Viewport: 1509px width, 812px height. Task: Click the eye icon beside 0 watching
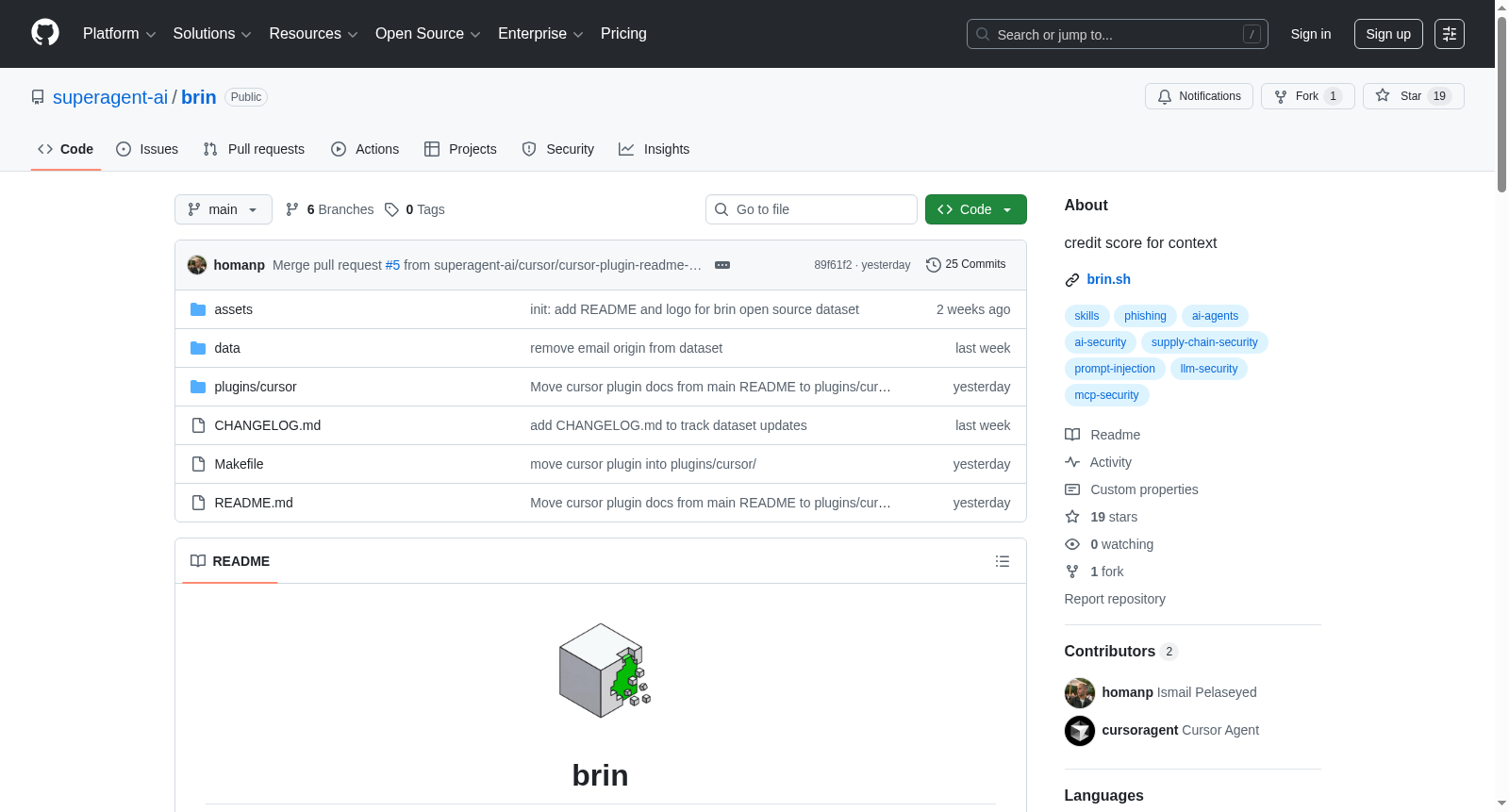pyautogui.click(x=1072, y=544)
